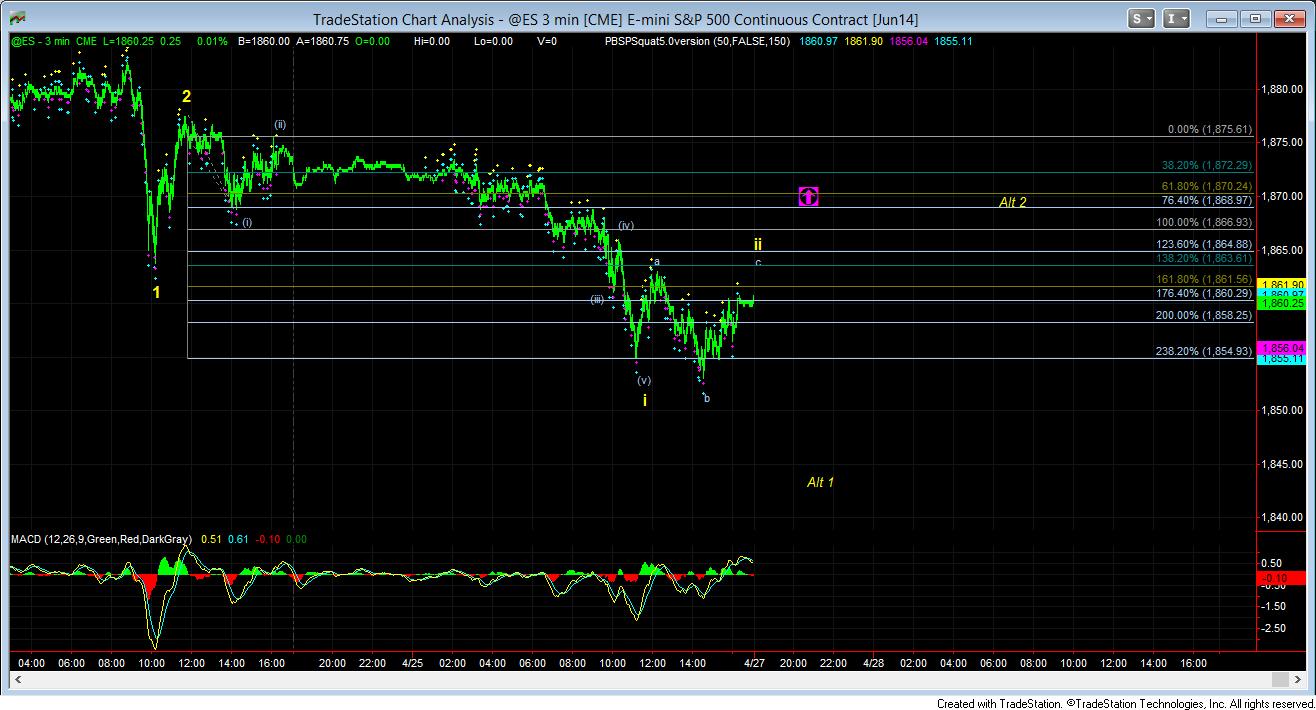The height and width of the screenshot is (710, 1316).
Task: Click the small 'b' corrective wave label
Action: pos(707,398)
